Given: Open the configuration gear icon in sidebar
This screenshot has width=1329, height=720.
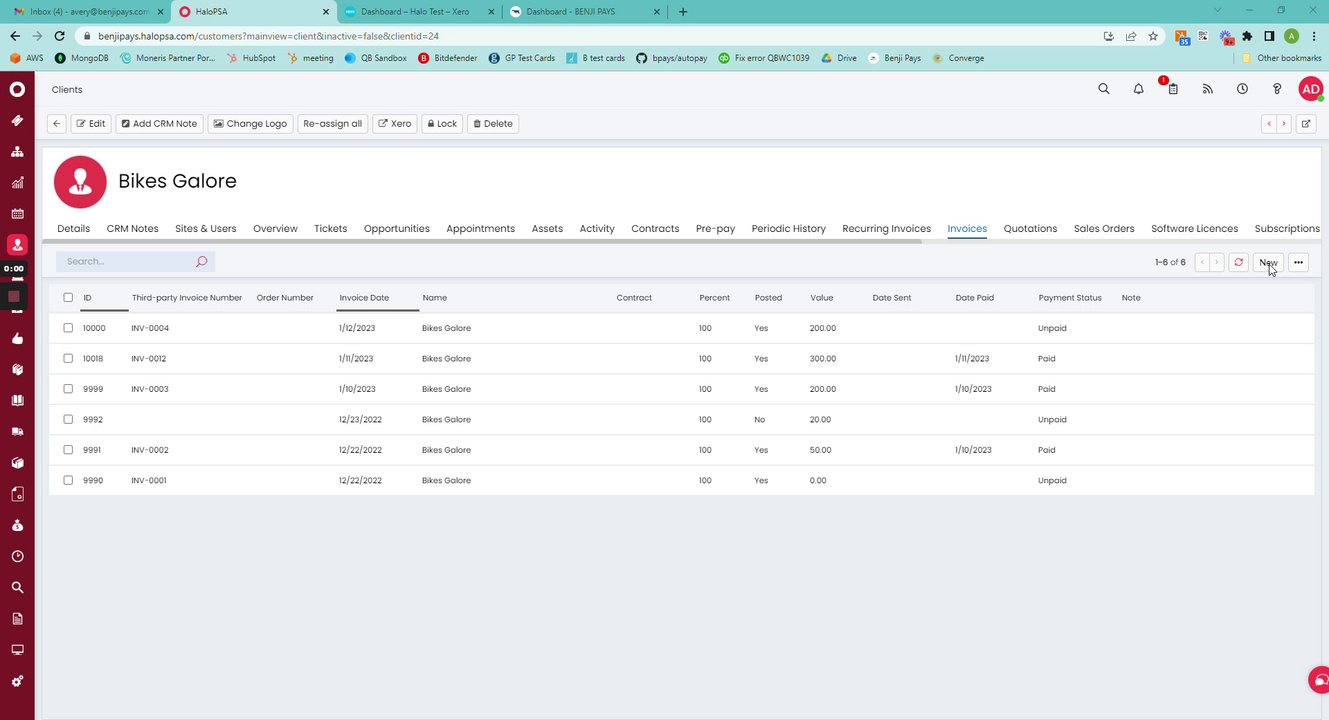Looking at the screenshot, I should click(x=17, y=681).
